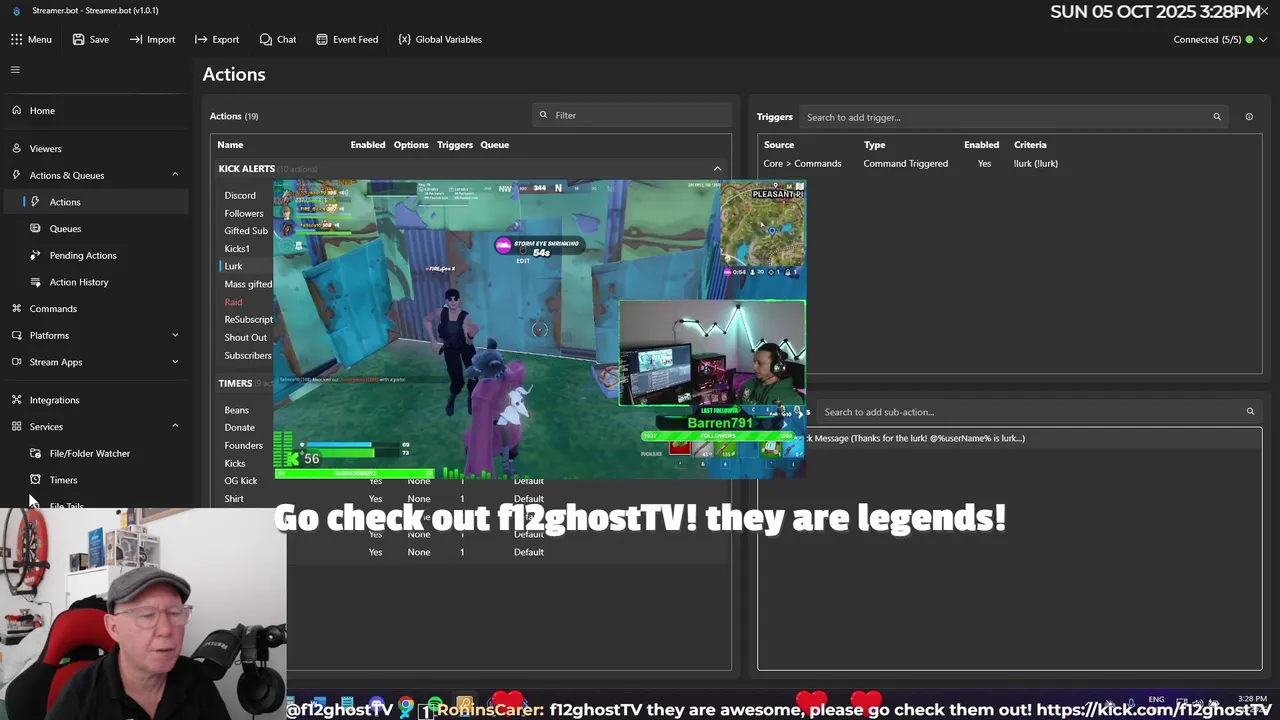The height and width of the screenshot is (720, 1280).
Task: Select the Shout Out action
Action: point(246,337)
